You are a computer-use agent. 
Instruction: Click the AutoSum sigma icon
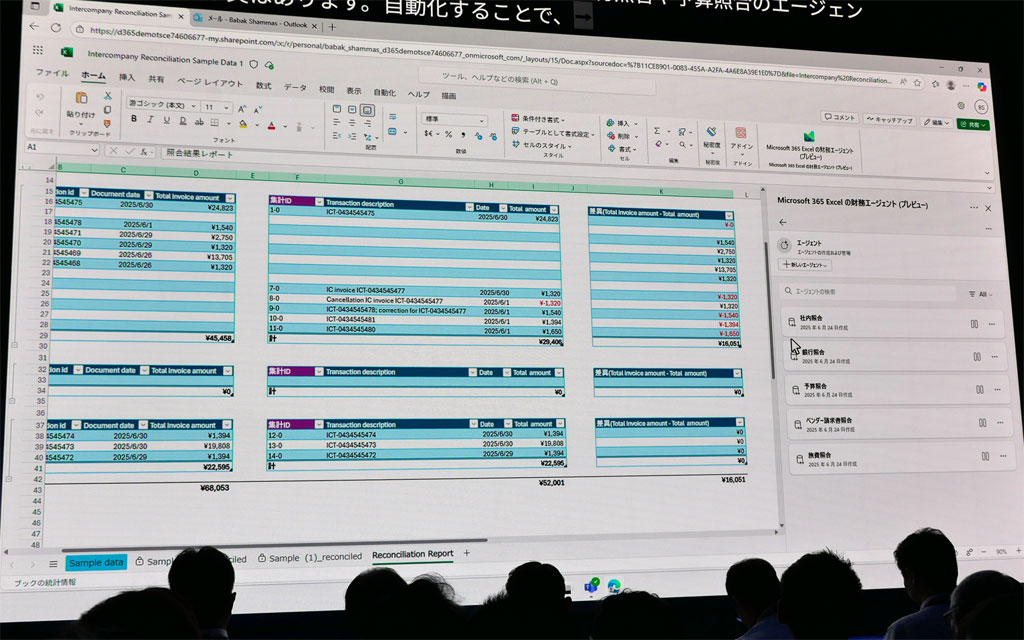(x=657, y=131)
